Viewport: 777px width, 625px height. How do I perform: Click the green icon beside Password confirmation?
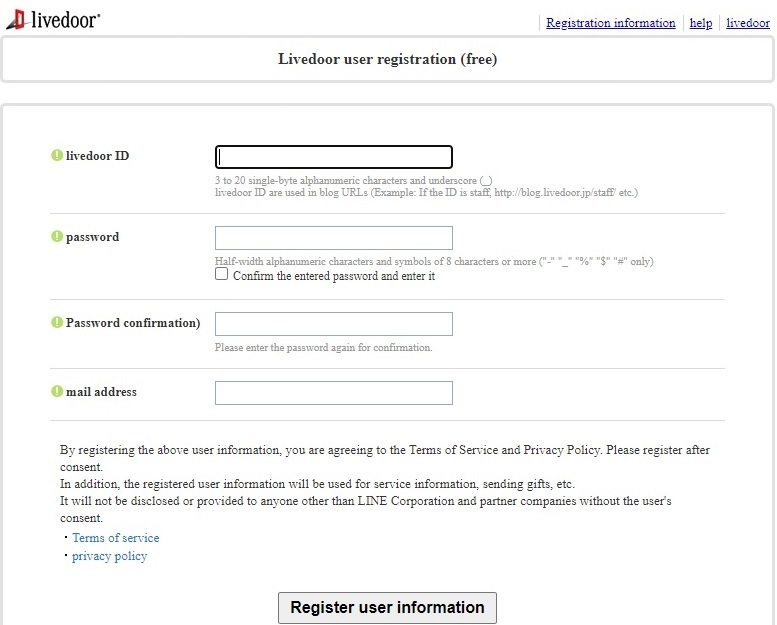coord(57,322)
